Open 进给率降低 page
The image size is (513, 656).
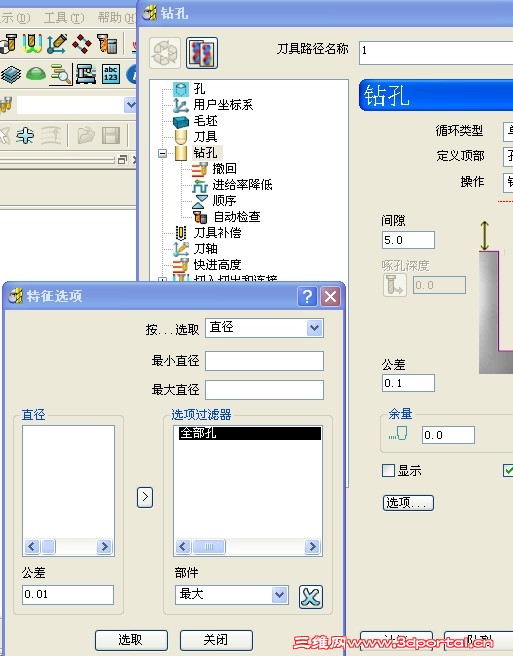(242, 184)
